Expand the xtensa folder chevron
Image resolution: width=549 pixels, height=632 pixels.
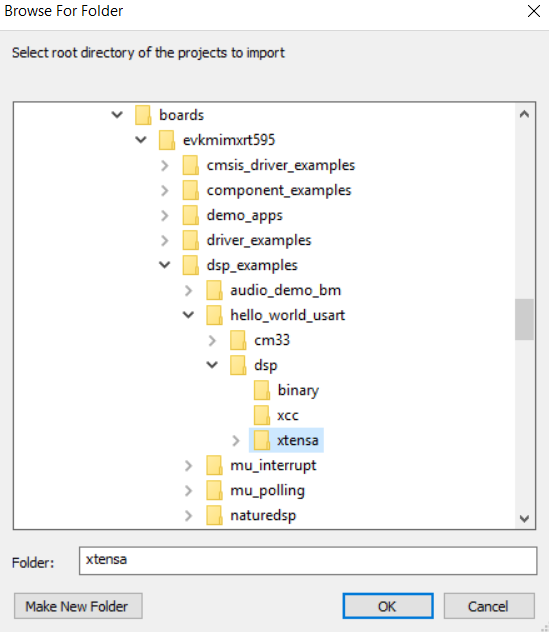tap(236, 441)
